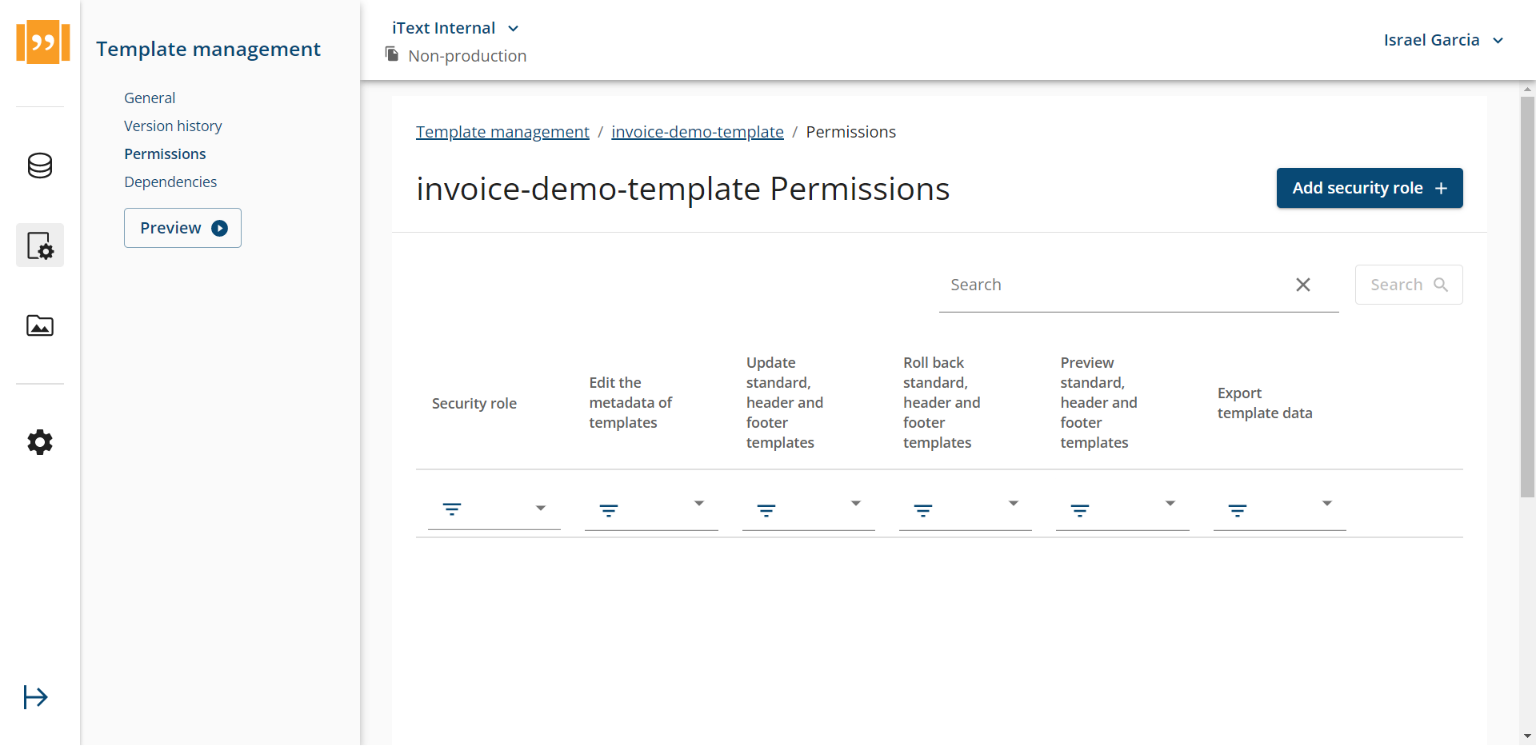
Task: Click the Preview button
Action: 182,228
